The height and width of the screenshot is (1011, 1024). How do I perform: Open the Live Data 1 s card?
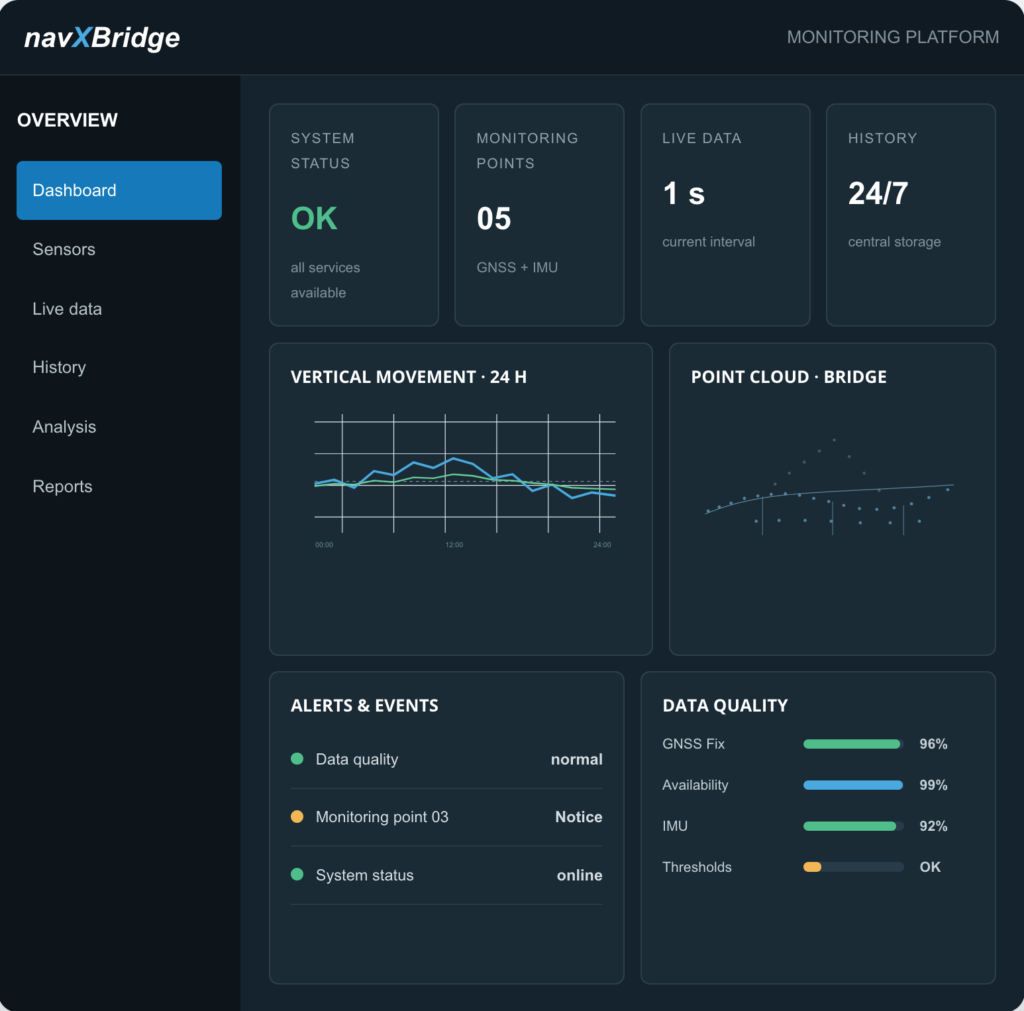pyautogui.click(x=725, y=214)
